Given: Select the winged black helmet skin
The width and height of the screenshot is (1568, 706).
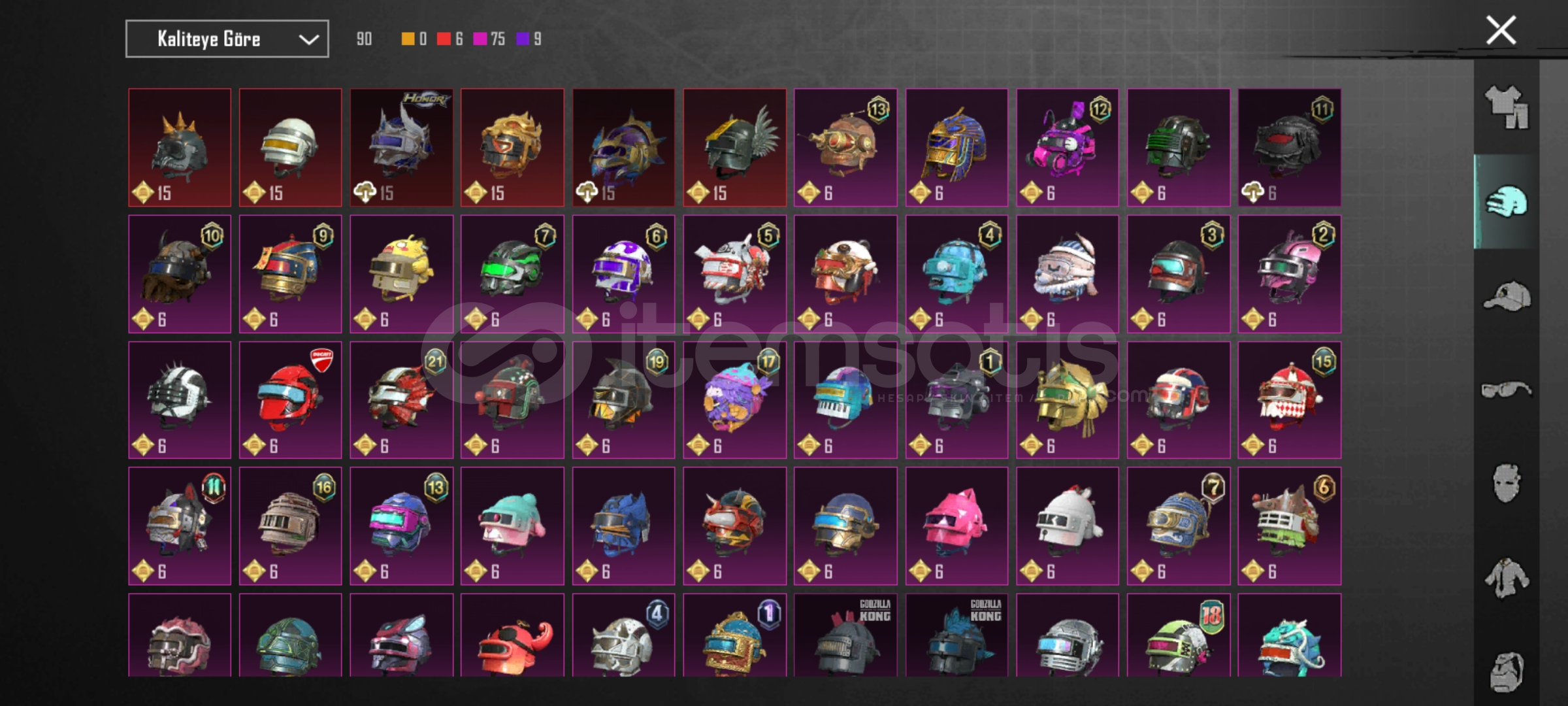Looking at the screenshot, I should tap(734, 147).
